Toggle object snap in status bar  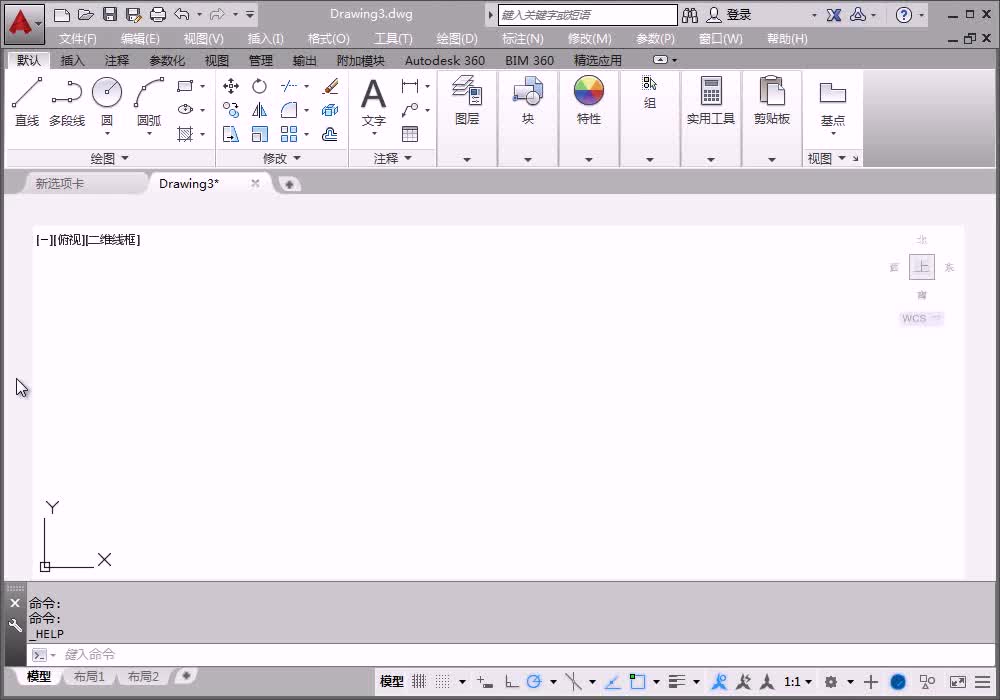636,682
